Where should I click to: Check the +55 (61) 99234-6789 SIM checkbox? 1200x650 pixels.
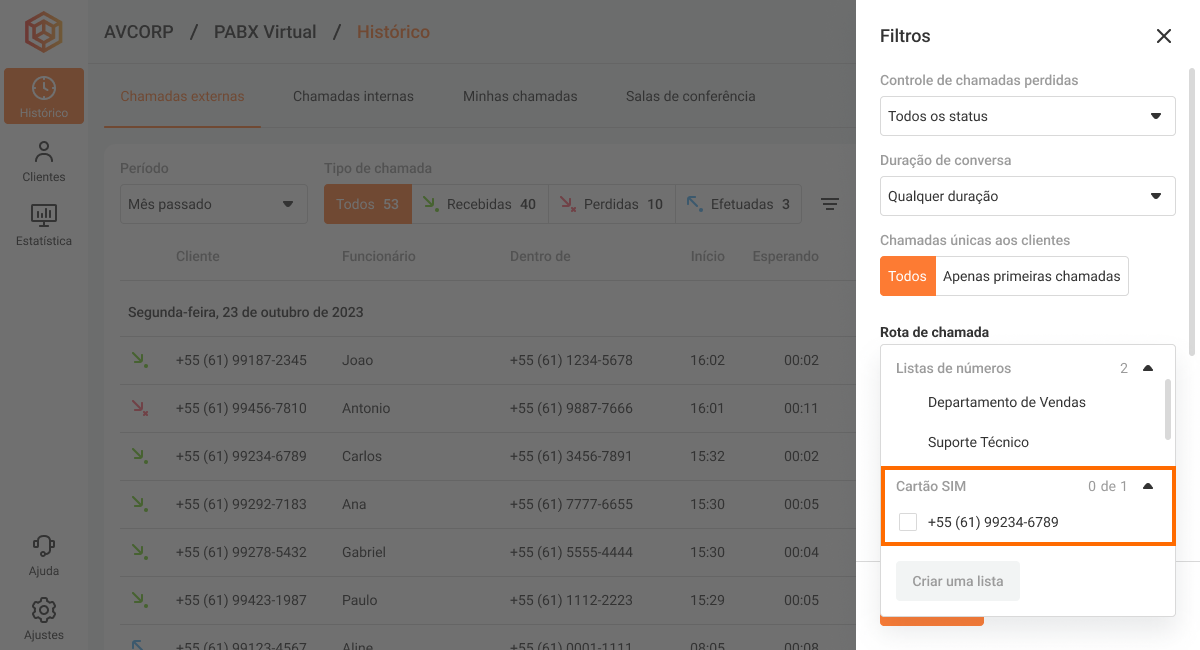tap(908, 522)
